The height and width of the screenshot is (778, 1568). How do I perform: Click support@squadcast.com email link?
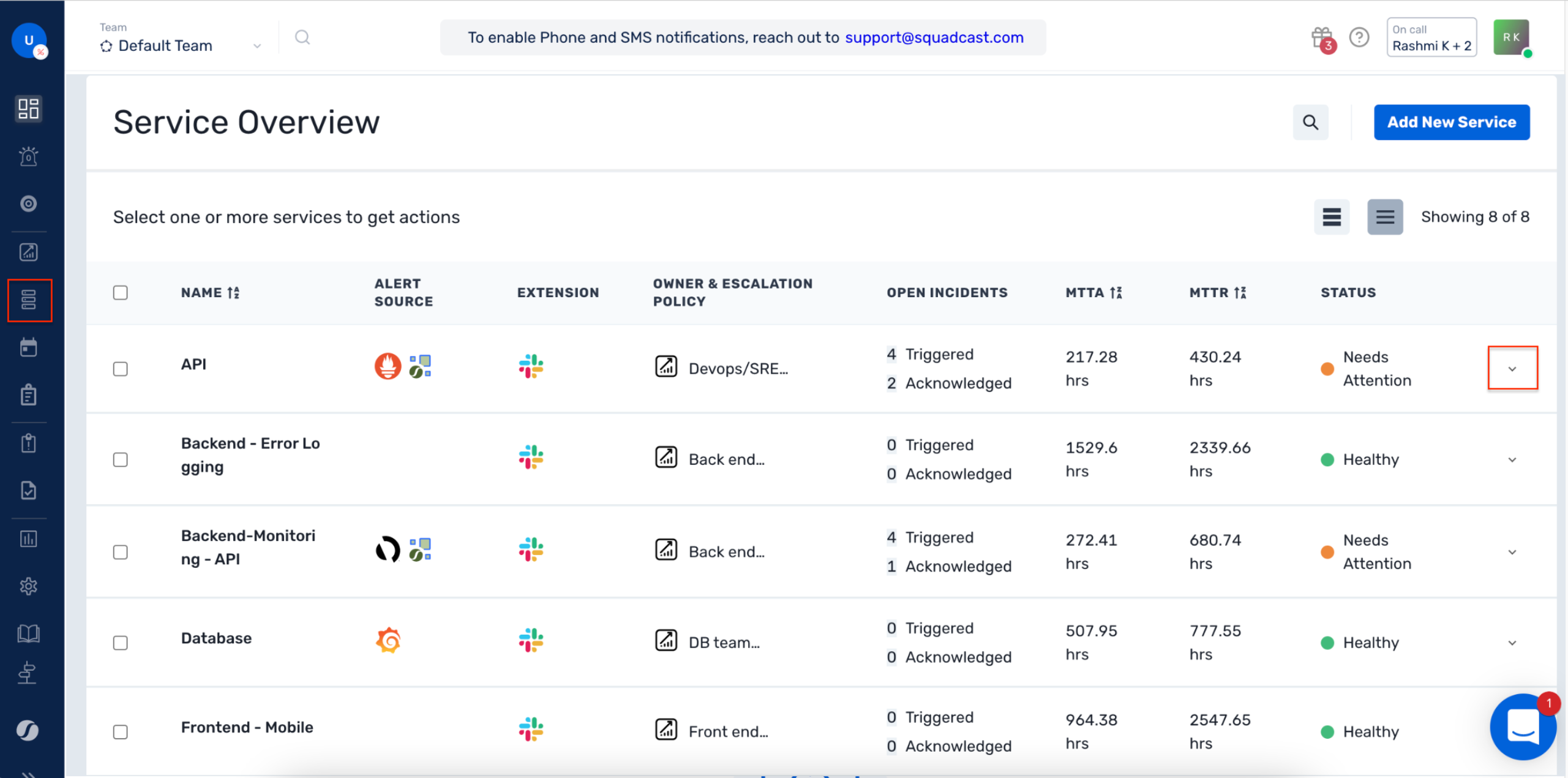[933, 37]
